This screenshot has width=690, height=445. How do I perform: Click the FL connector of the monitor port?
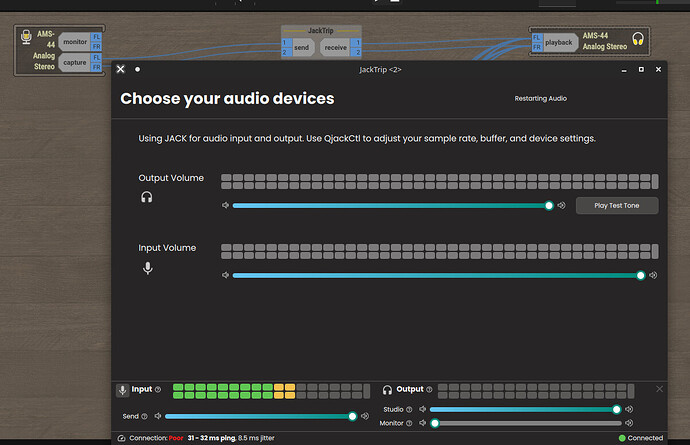(96, 37)
